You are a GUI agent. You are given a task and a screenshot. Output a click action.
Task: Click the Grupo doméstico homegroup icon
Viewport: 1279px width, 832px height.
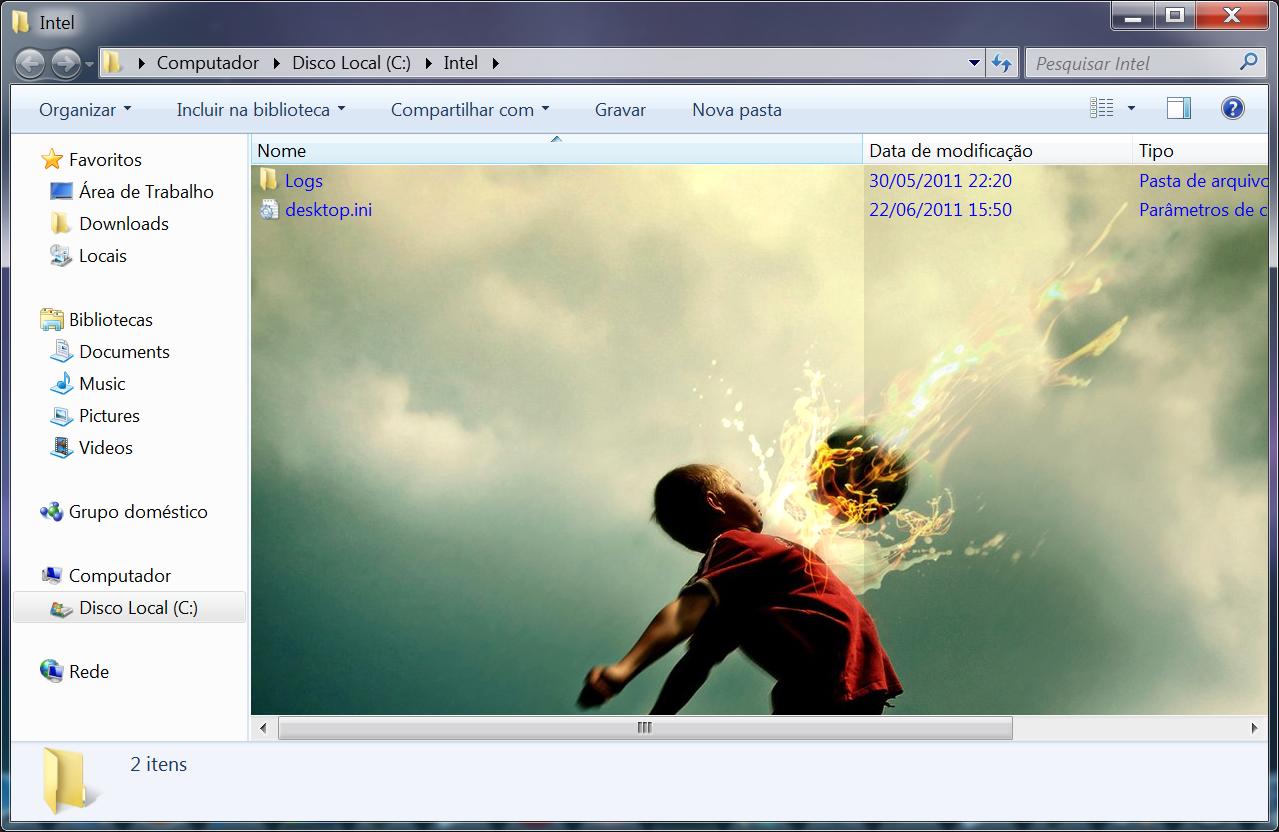(x=52, y=512)
